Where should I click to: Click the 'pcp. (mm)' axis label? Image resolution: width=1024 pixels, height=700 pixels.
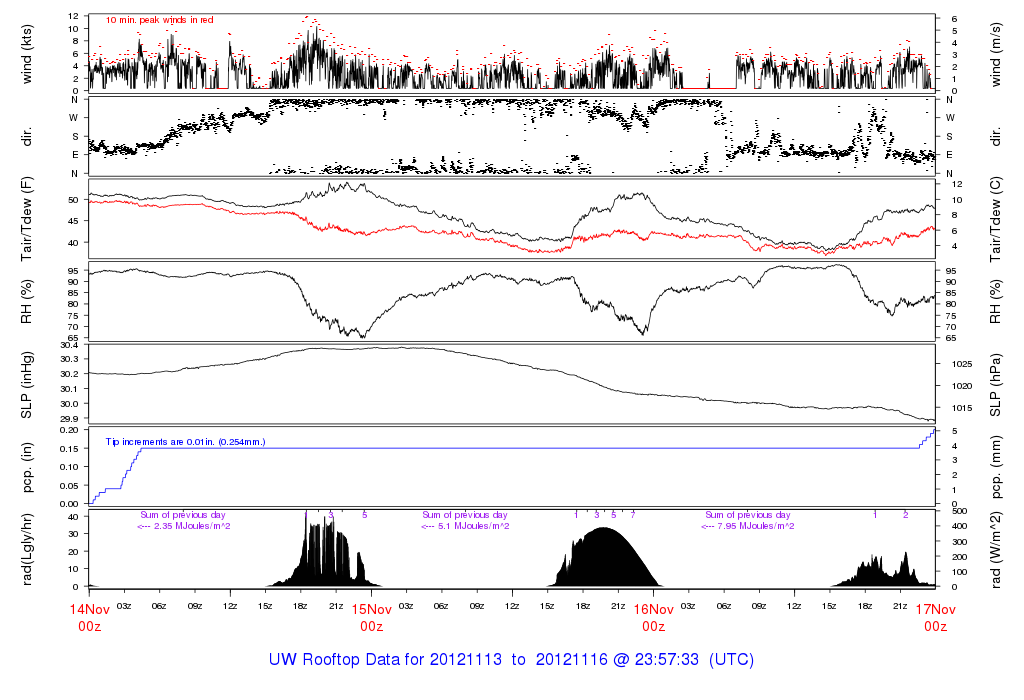pyautogui.click(x=998, y=467)
